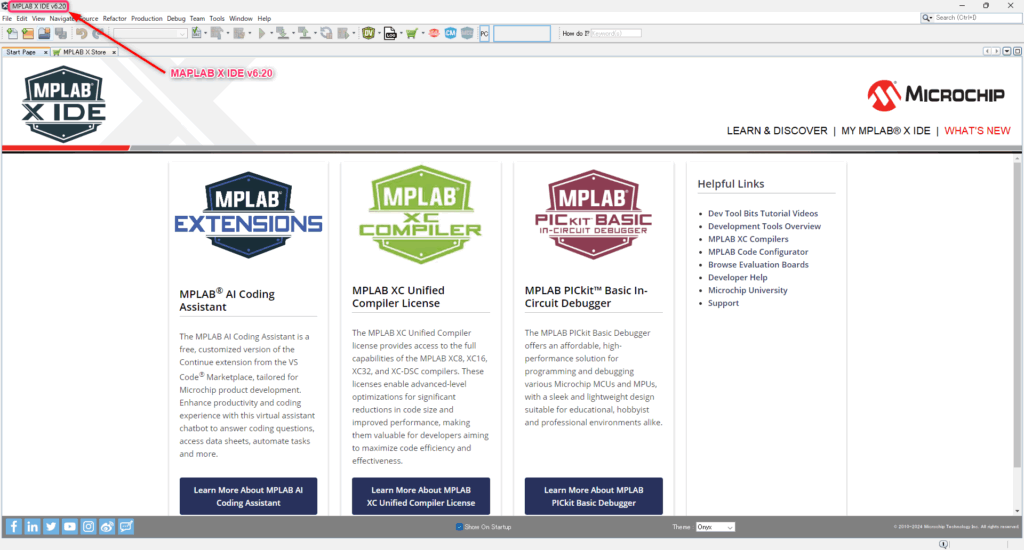This screenshot has height=550, width=1024.
Task: Click the Clean and Build icon
Action: (239, 33)
